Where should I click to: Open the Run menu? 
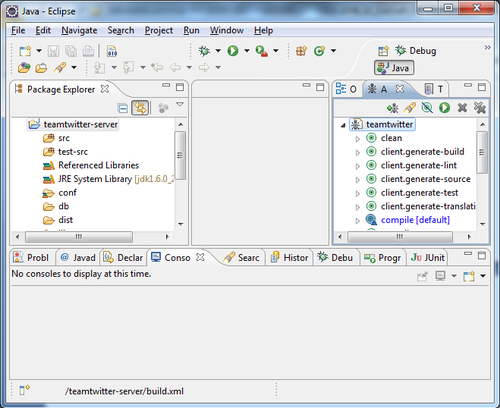(191, 30)
